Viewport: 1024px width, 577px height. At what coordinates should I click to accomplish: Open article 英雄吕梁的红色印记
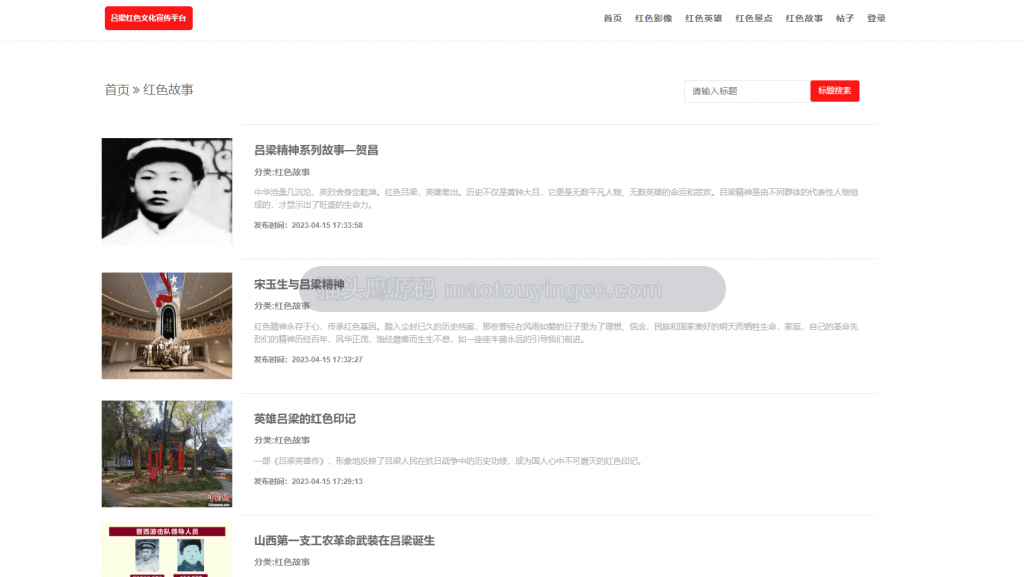click(304, 419)
